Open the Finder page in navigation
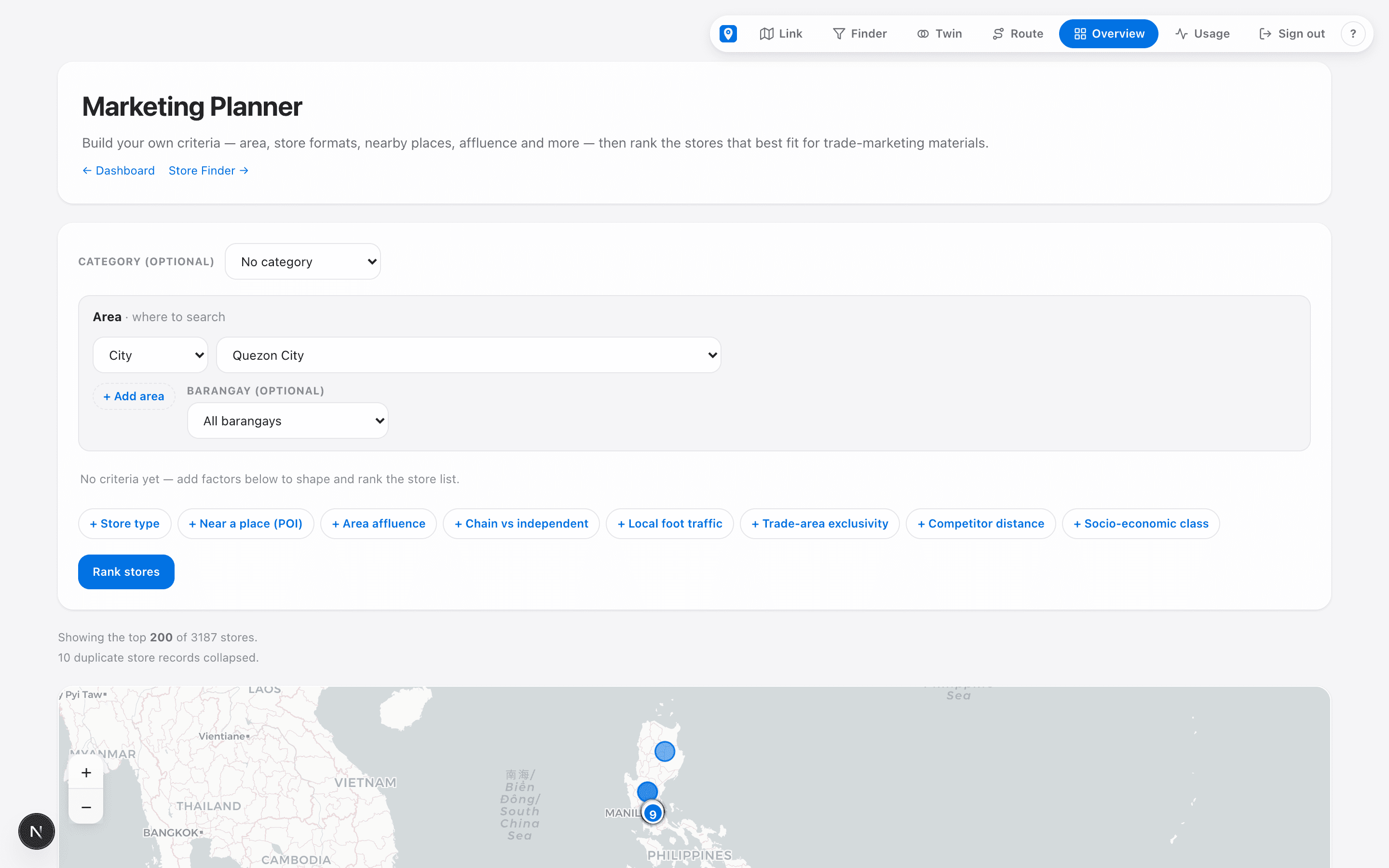This screenshot has height=868, width=1389. click(x=859, y=34)
